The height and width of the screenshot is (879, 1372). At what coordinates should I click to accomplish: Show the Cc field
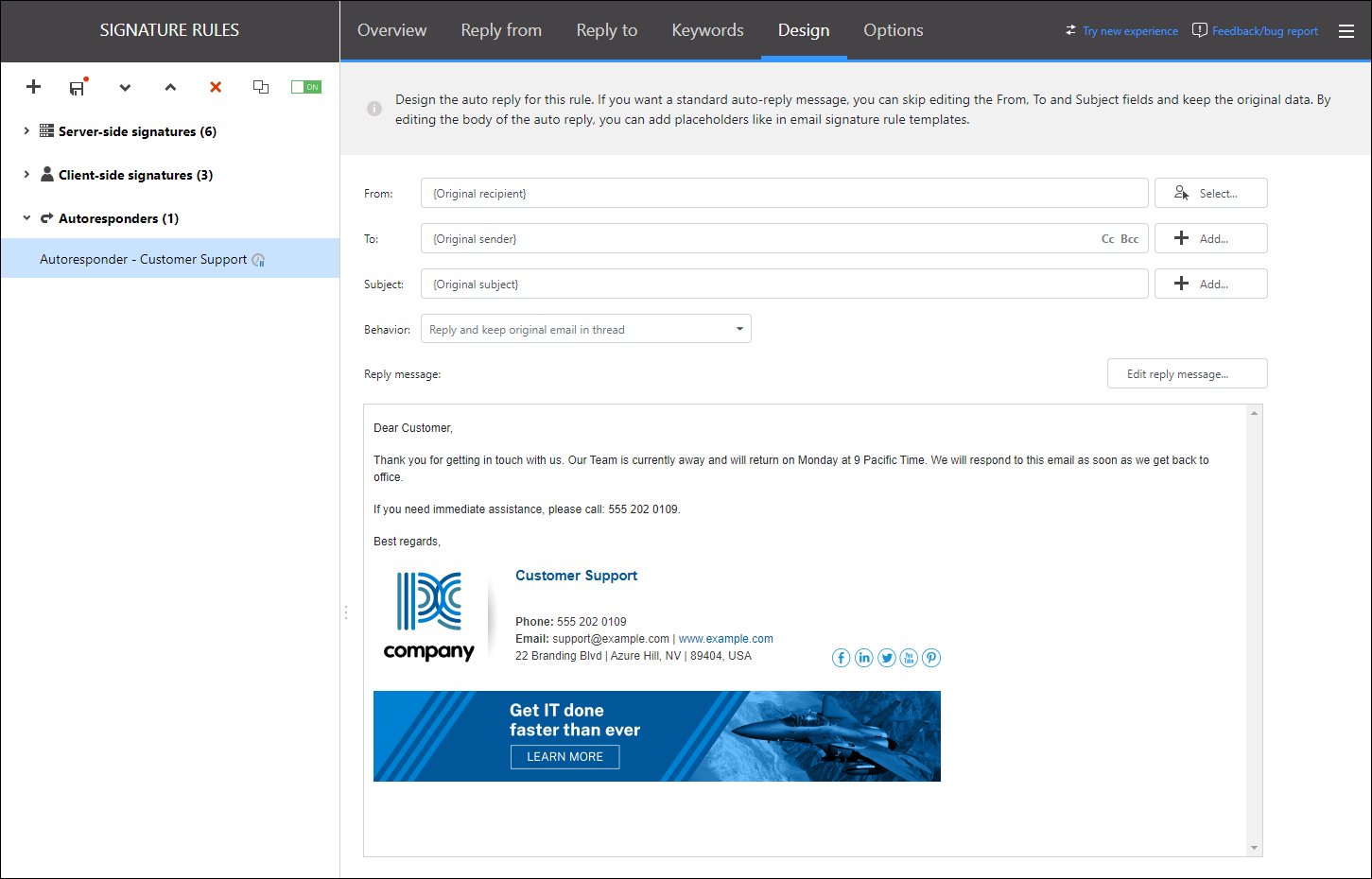tap(1107, 239)
